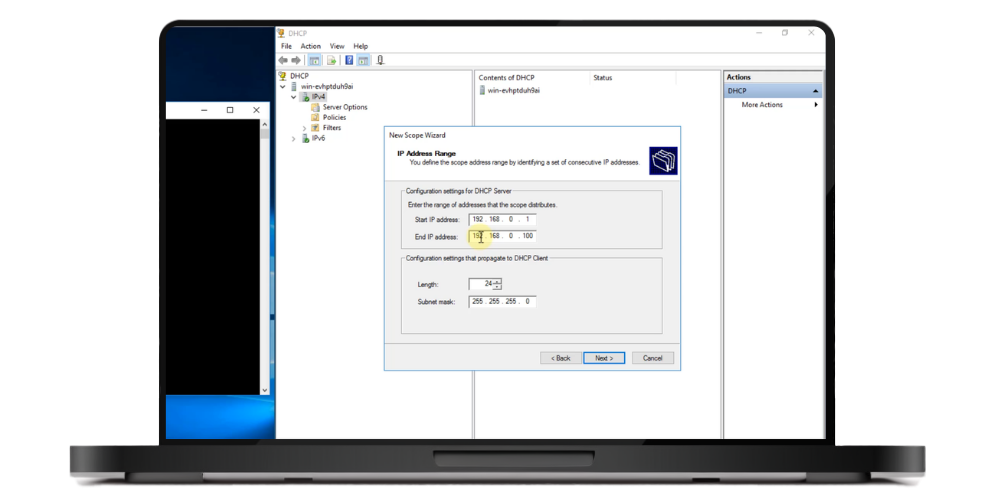Open the View menu

click(x=337, y=46)
